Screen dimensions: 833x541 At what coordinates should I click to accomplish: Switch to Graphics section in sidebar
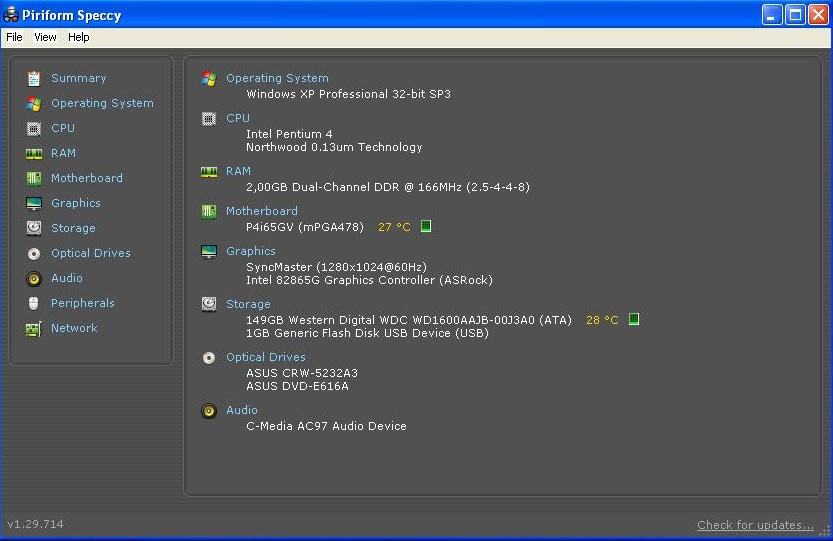click(75, 203)
